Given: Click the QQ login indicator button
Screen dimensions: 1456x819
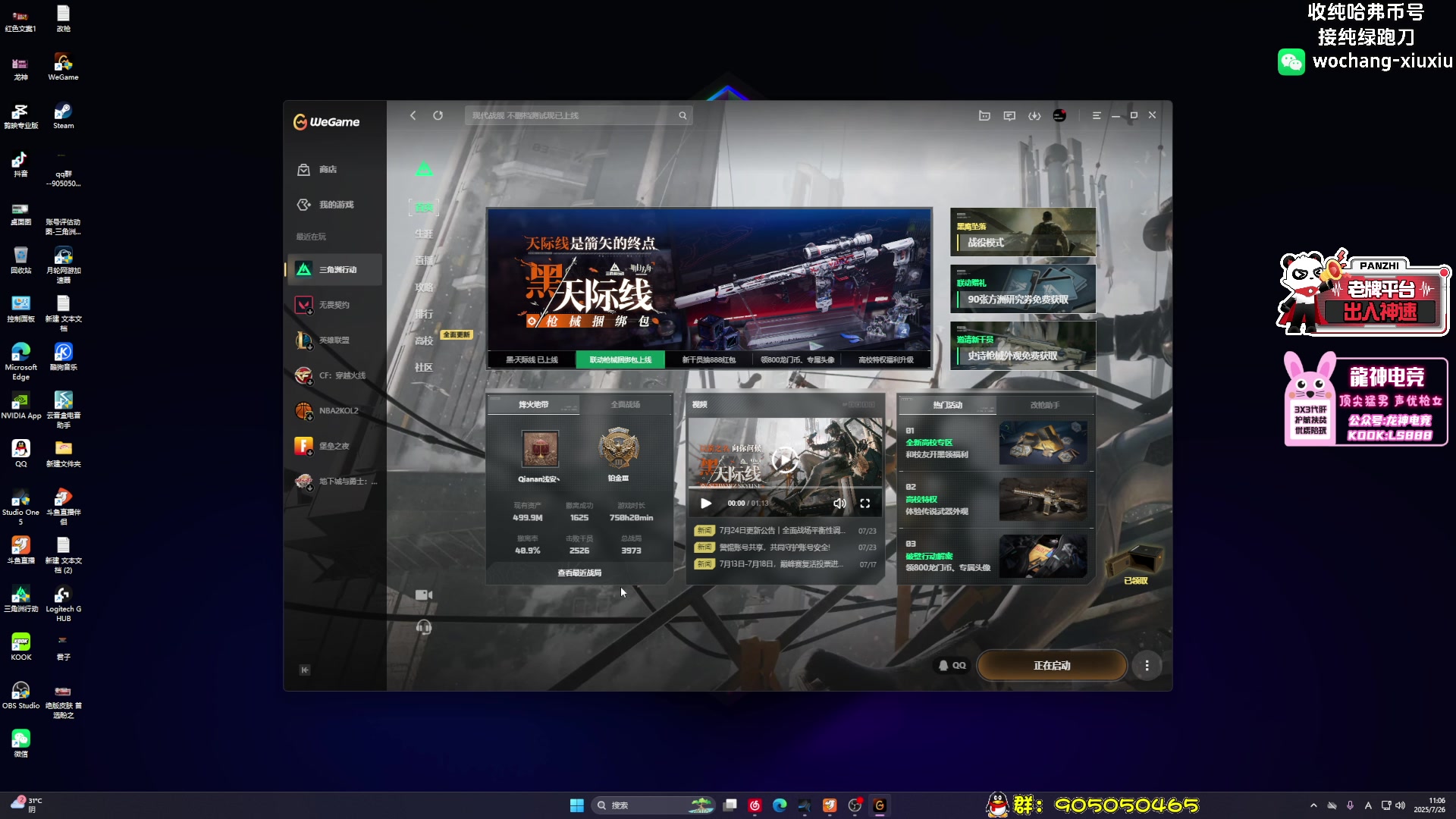Looking at the screenshot, I should (952, 666).
